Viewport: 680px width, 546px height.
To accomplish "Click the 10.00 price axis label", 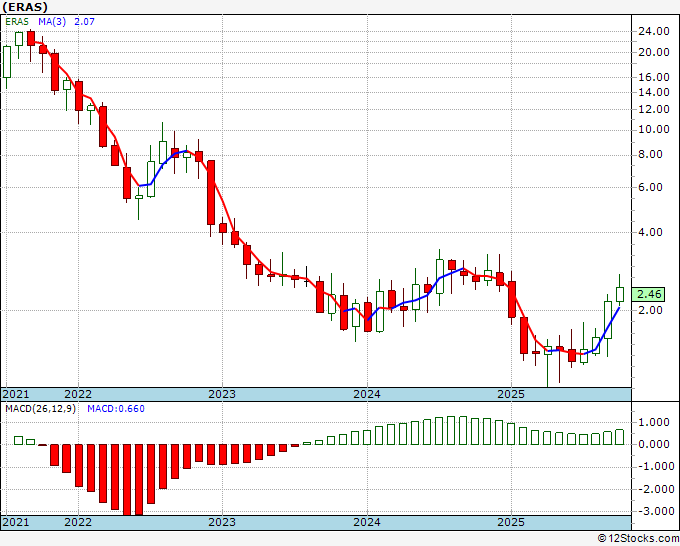I will [x=654, y=129].
